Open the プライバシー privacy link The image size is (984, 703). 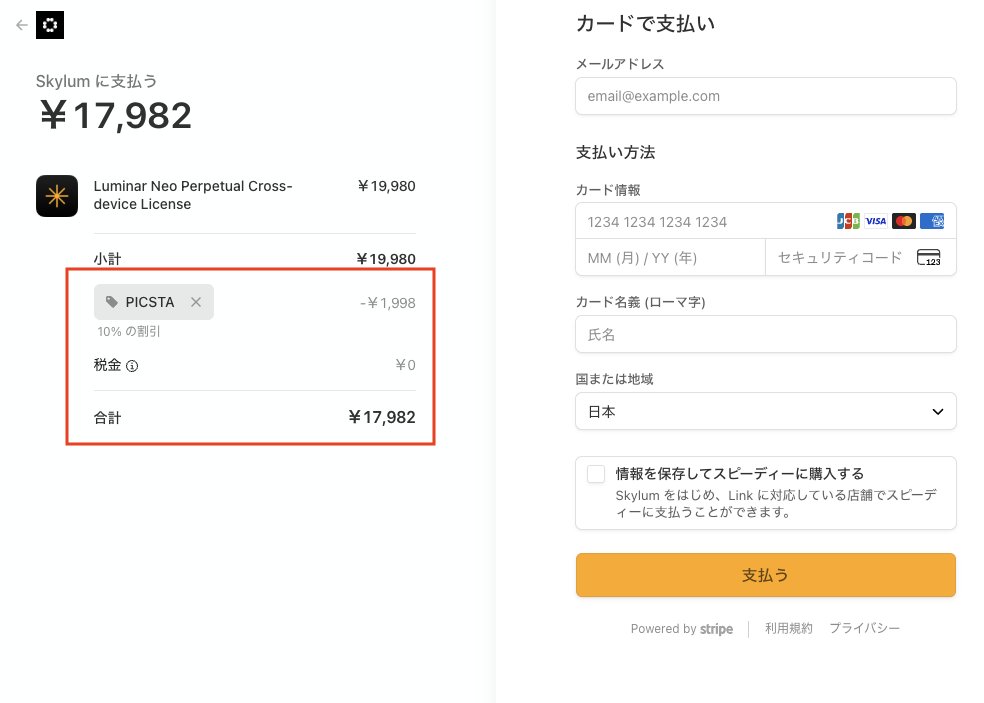click(864, 629)
